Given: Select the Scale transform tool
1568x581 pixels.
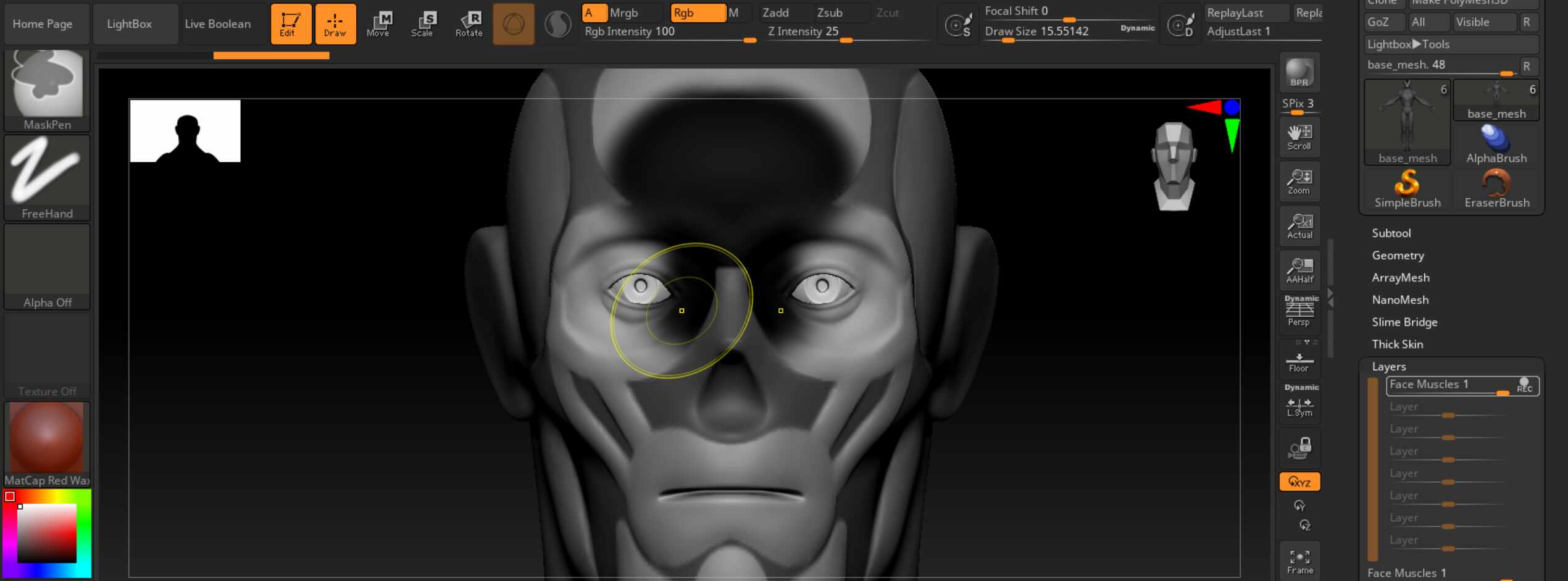Looking at the screenshot, I should (423, 24).
